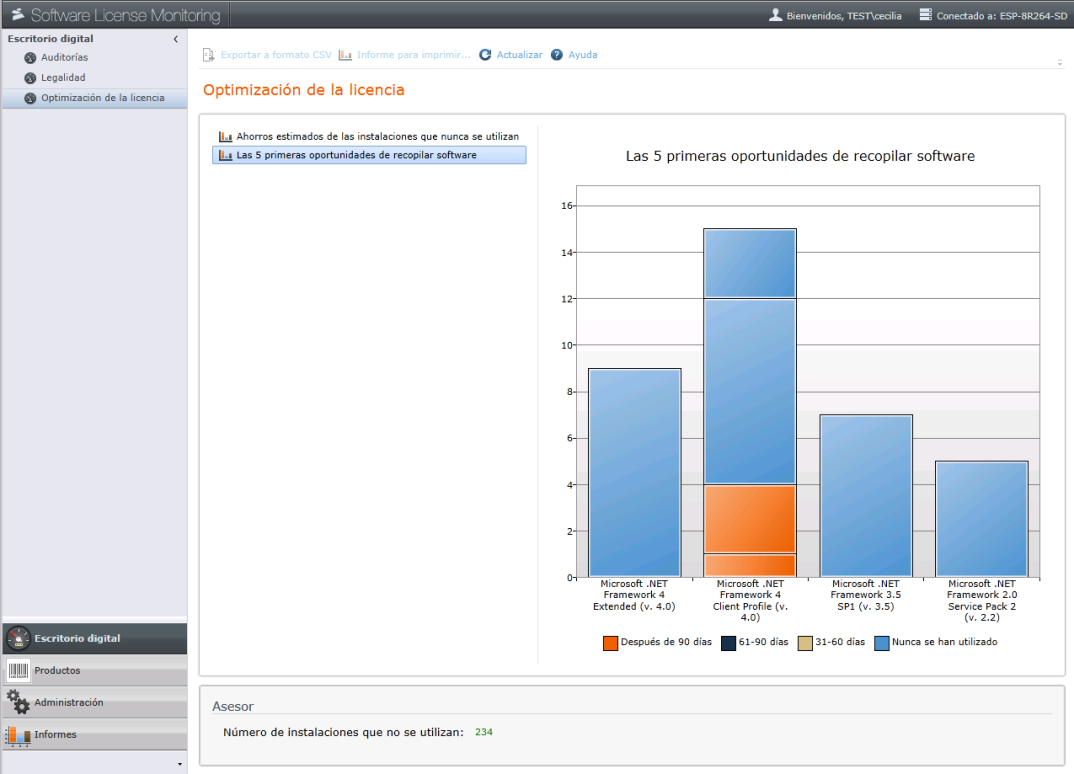Image resolution: width=1074 pixels, height=774 pixels.
Task: Click the Informe para imprimir chart icon
Action: [x=345, y=55]
